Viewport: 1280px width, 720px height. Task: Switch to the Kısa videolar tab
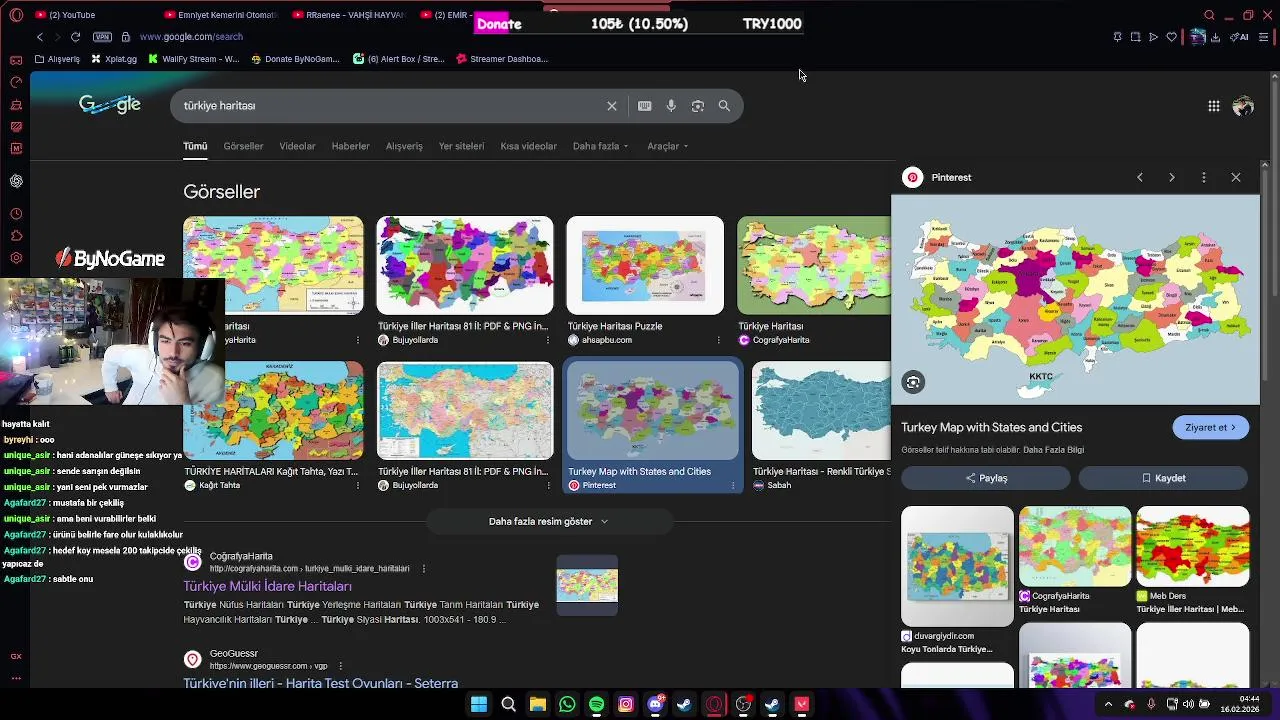click(x=528, y=146)
